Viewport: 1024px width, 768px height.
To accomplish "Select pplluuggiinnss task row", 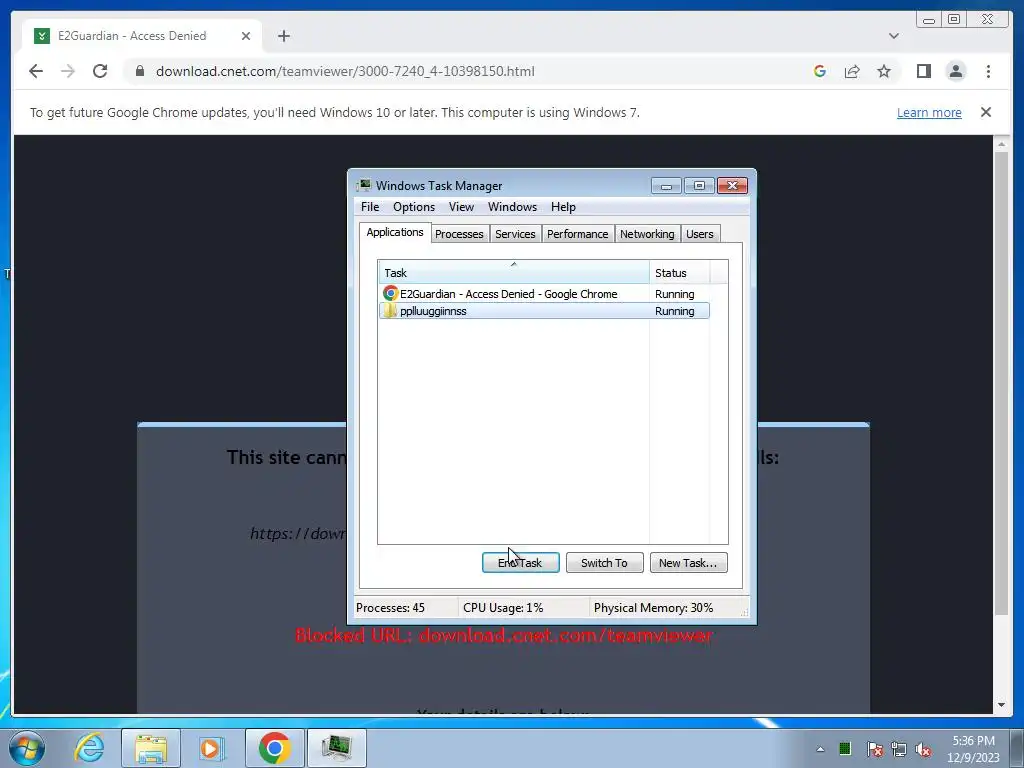I will pos(544,311).
